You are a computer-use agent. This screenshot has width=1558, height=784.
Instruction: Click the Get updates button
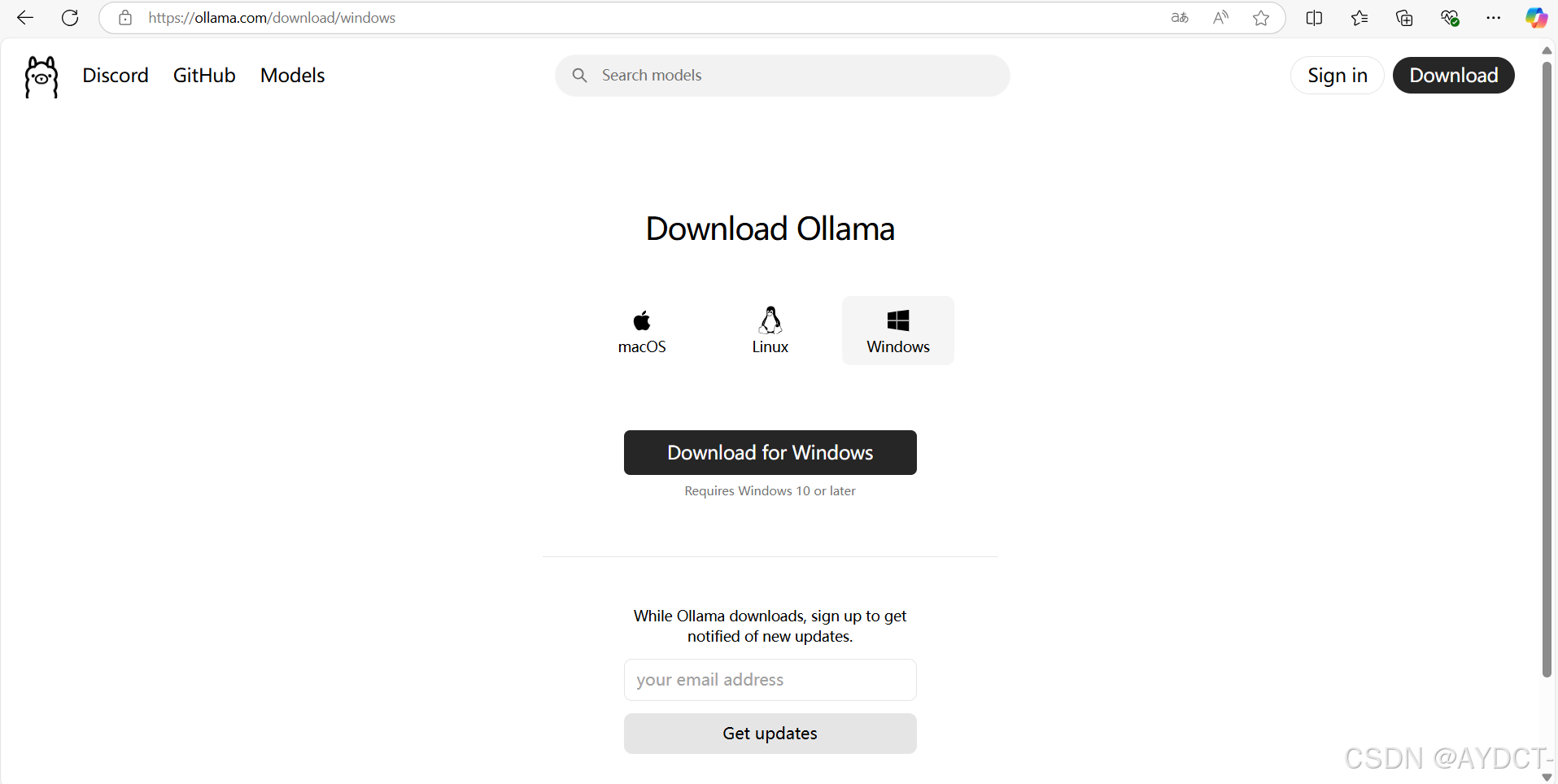click(770, 734)
